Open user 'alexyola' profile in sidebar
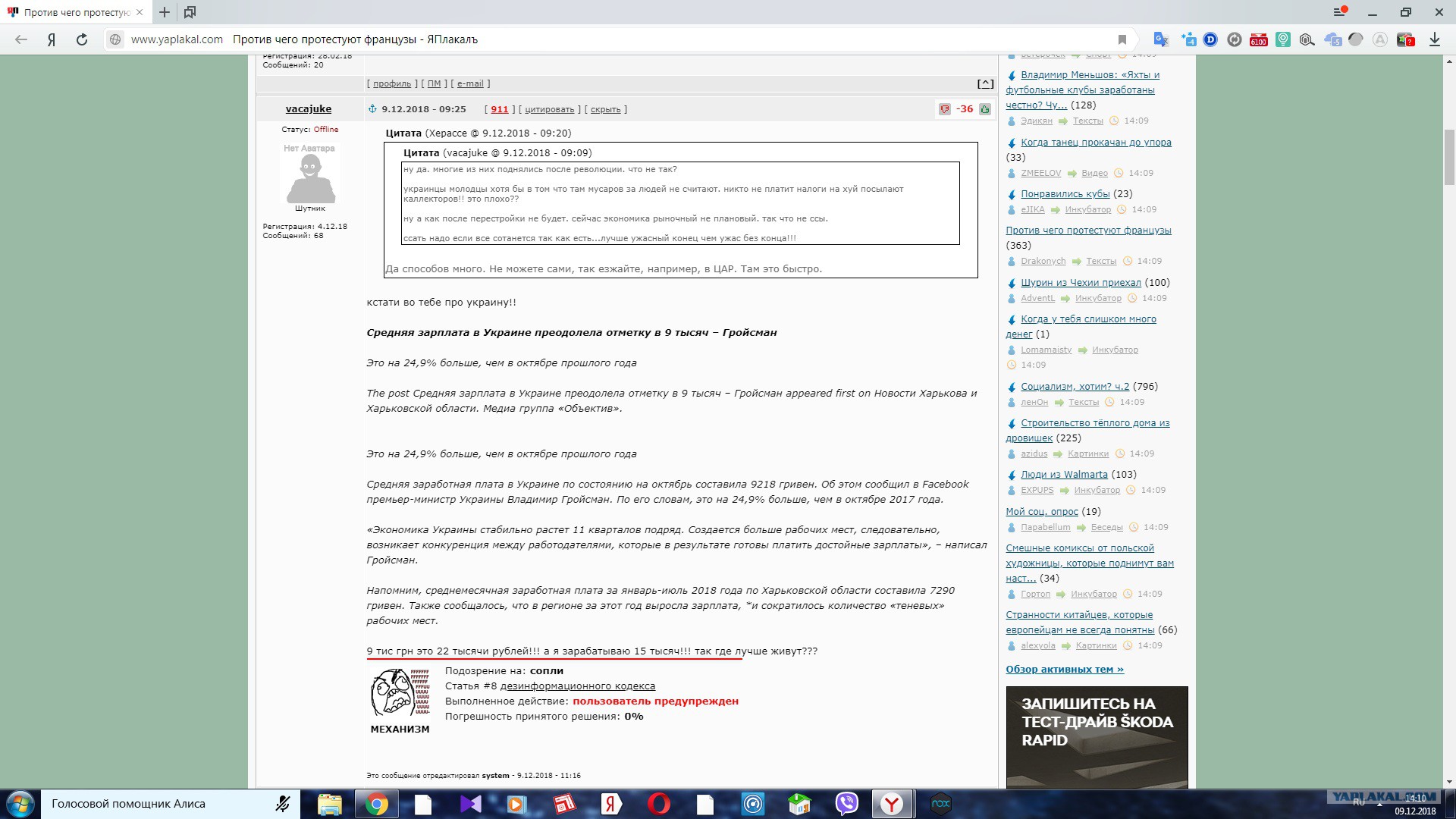 [1038, 646]
